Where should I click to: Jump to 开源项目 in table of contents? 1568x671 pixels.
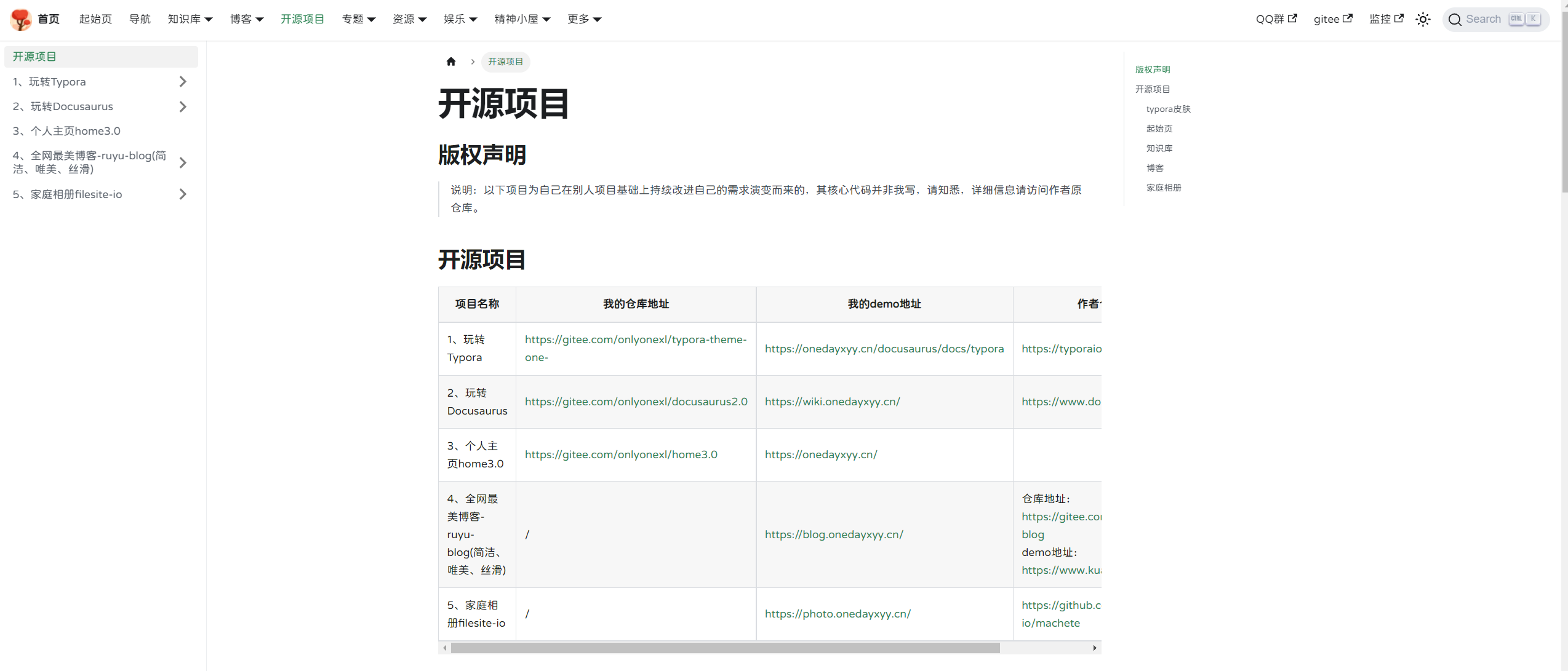[x=1153, y=89]
